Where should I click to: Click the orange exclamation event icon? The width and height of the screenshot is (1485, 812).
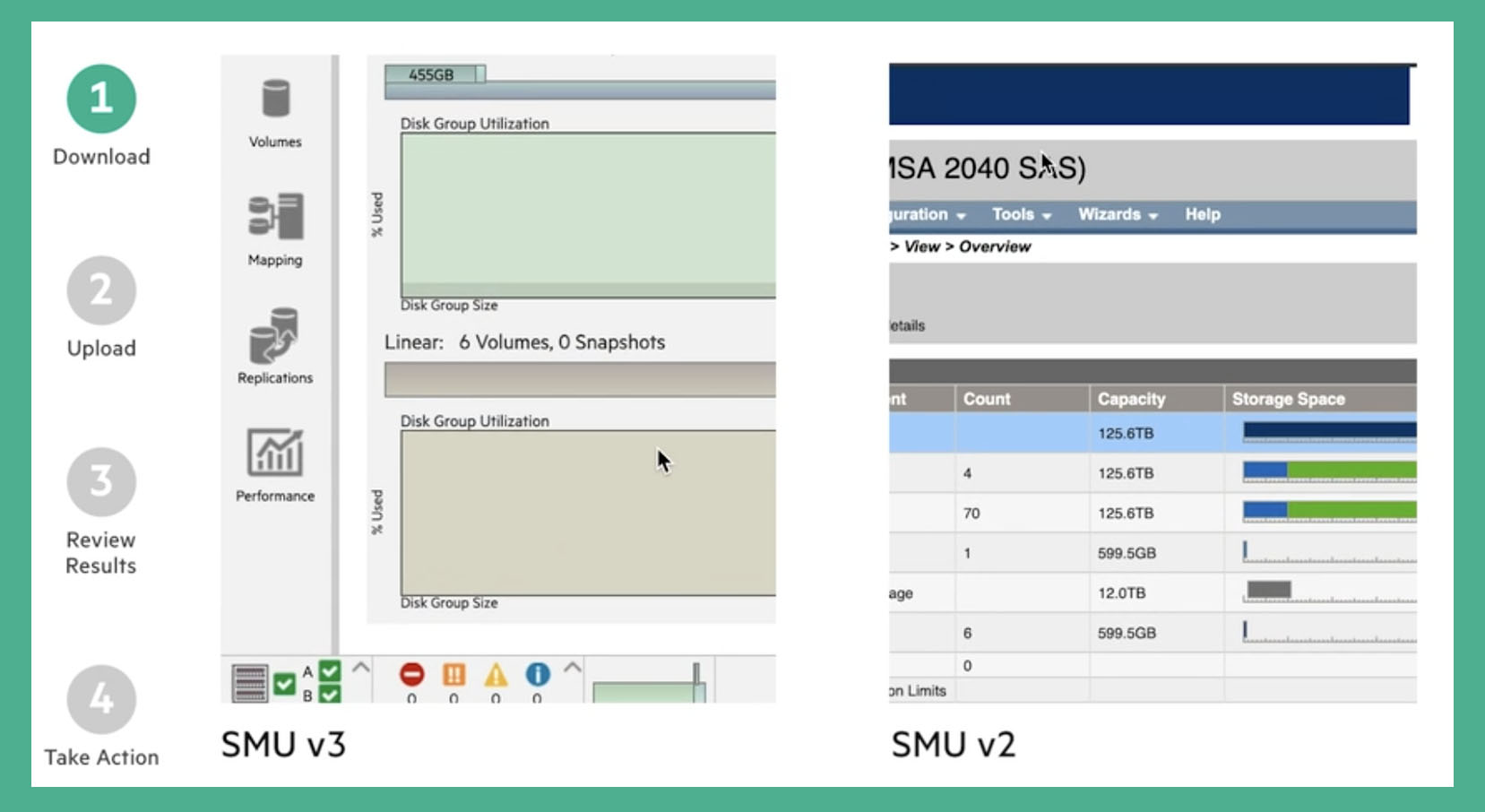pyautogui.click(x=453, y=674)
